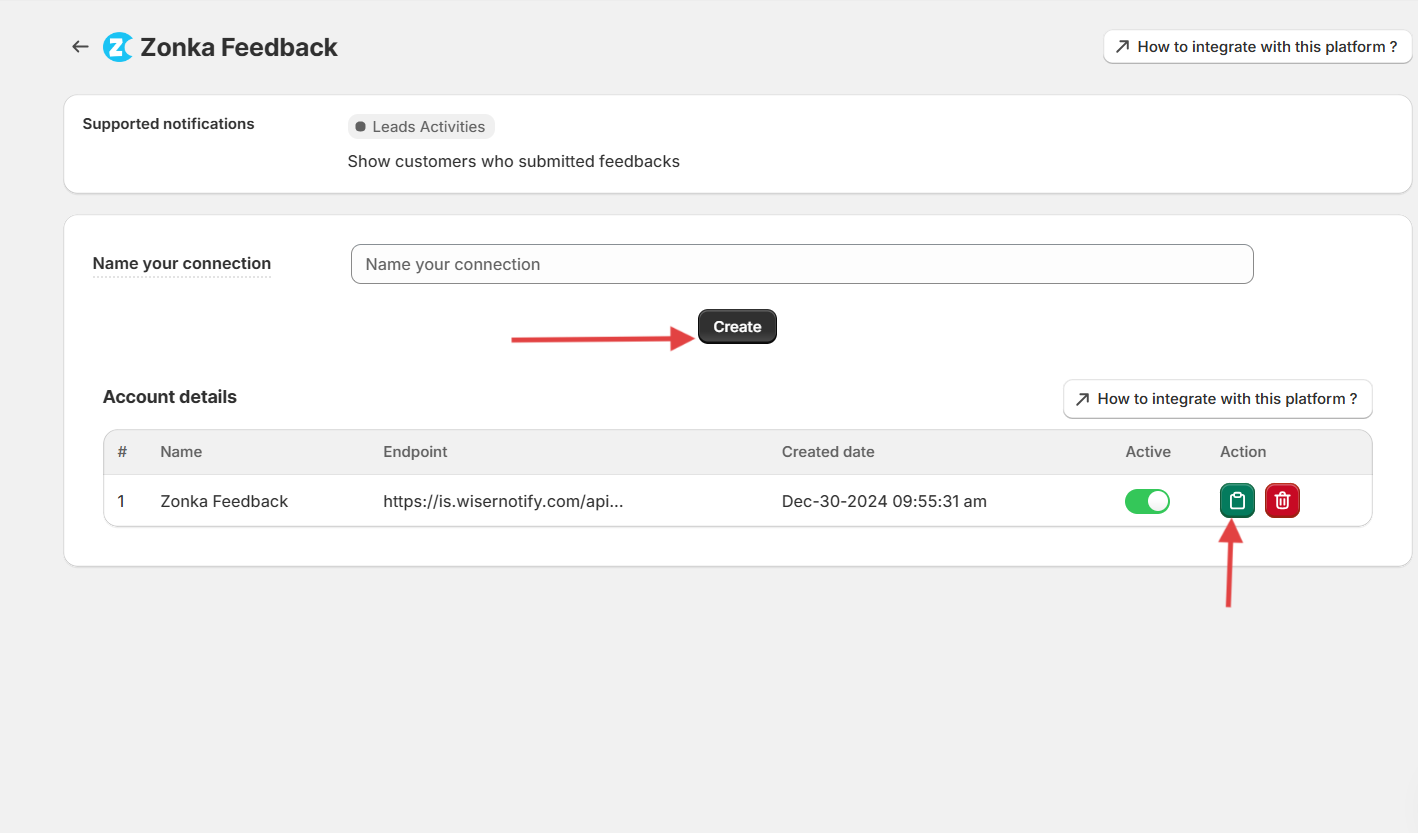Click the external arrow icon in top help button
Image resolution: width=1418 pixels, height=833 pixels.
click(1123, 47)
